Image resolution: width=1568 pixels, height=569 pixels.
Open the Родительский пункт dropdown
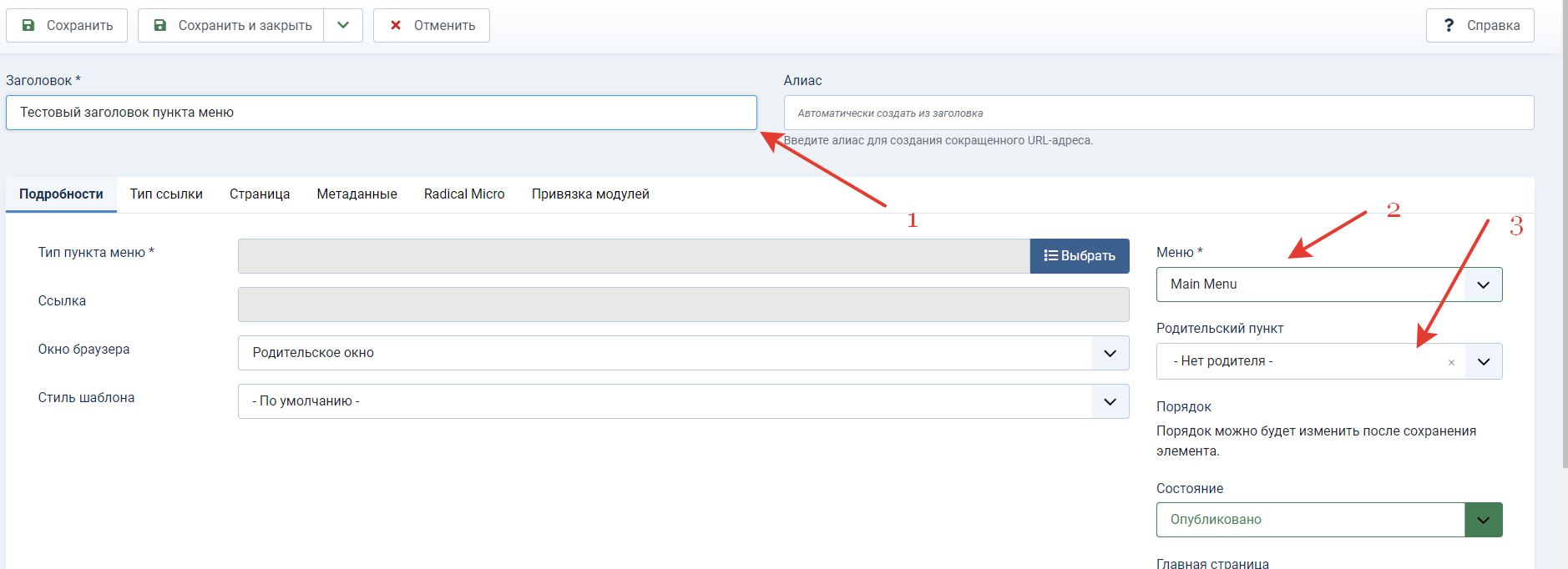[x=1329, y=361]
